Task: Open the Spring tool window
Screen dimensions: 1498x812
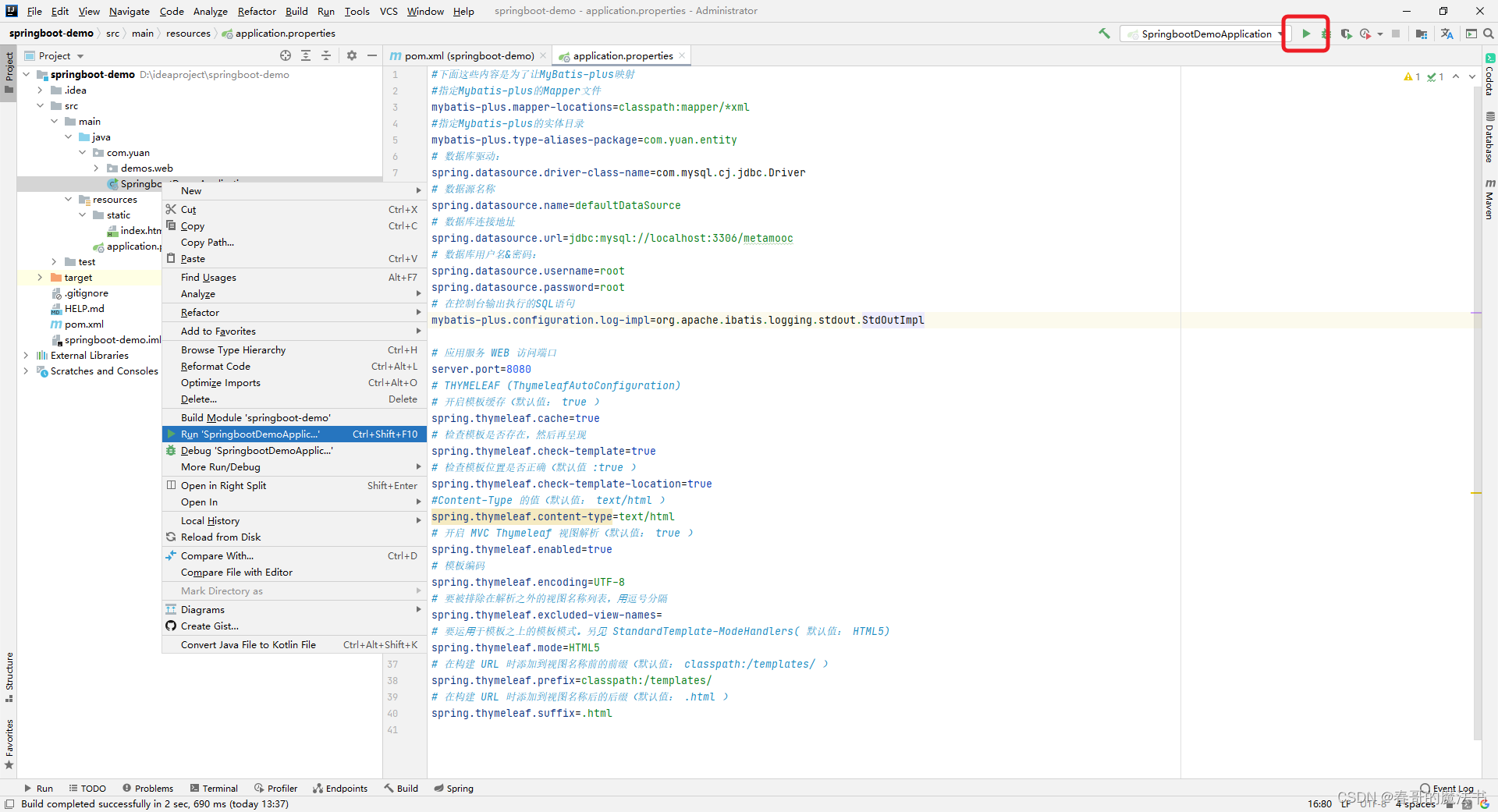Action: click(x=453, y=788)
